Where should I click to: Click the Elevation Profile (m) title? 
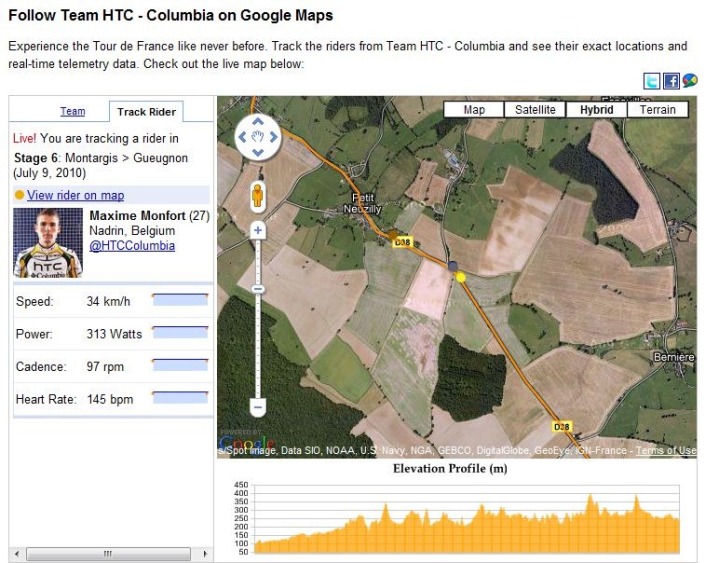(450, 469)
